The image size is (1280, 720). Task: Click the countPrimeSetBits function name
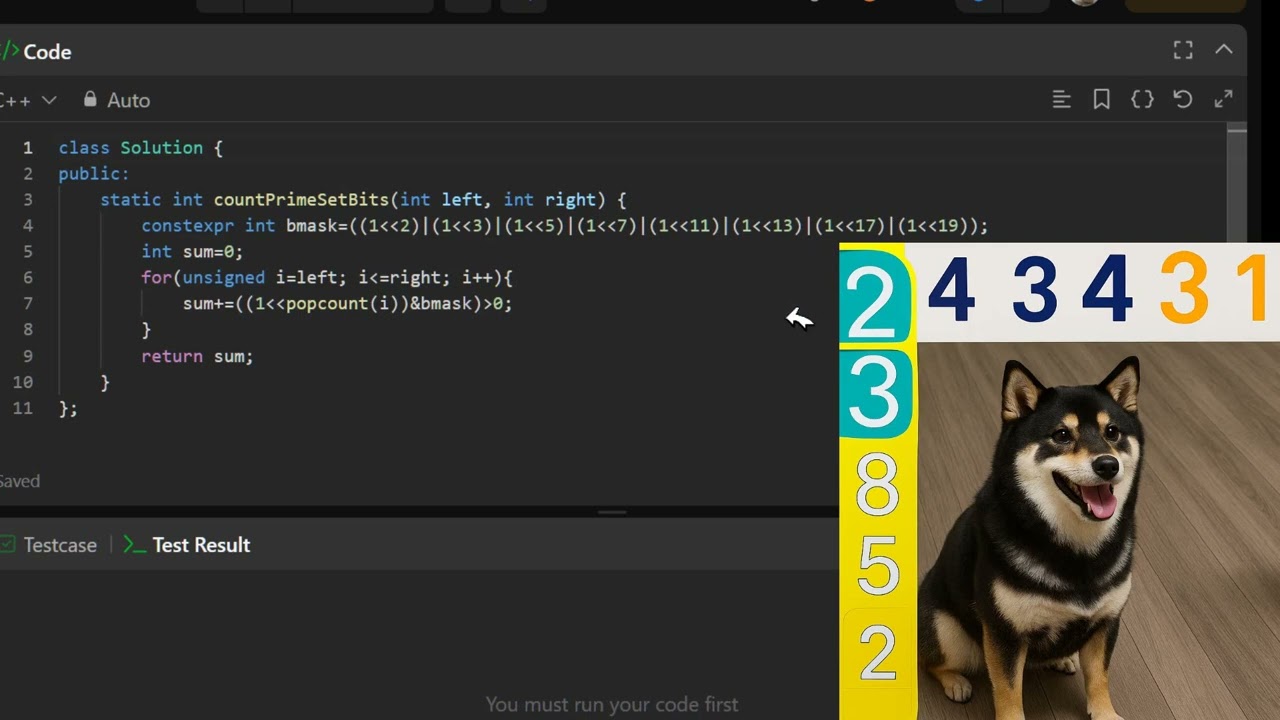[x=301, y=200]
